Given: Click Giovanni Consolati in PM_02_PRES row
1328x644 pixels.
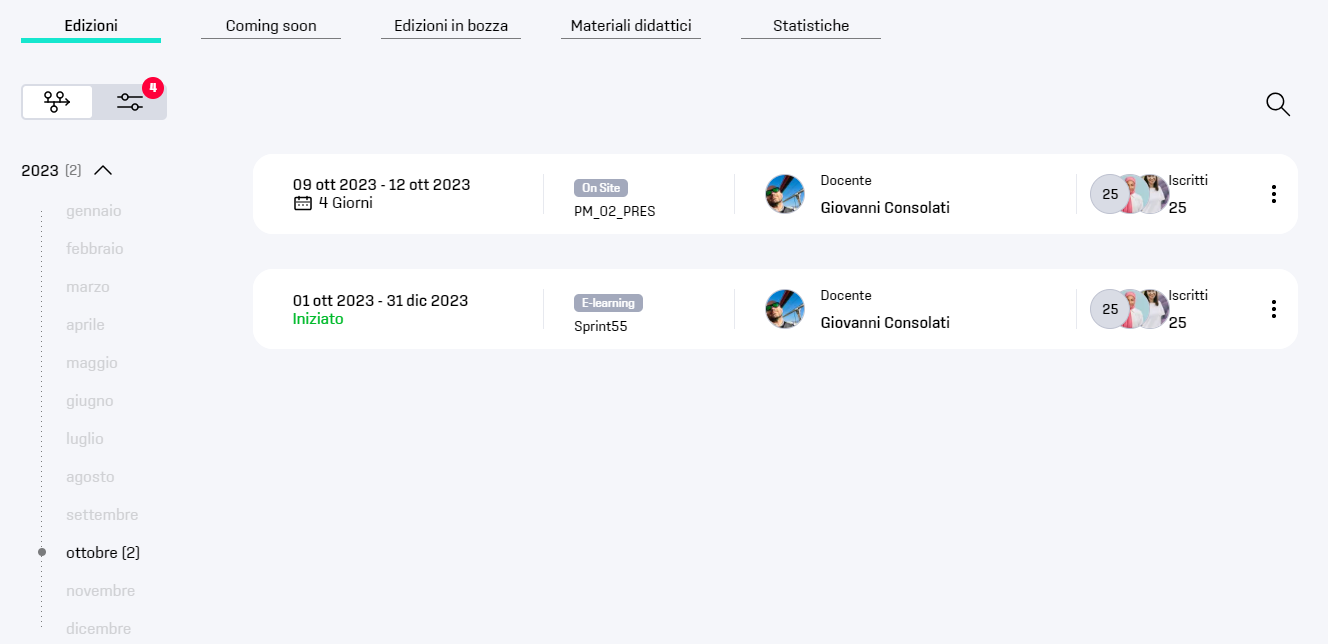Looking at the screenshot, I should [x=885, y=208].
